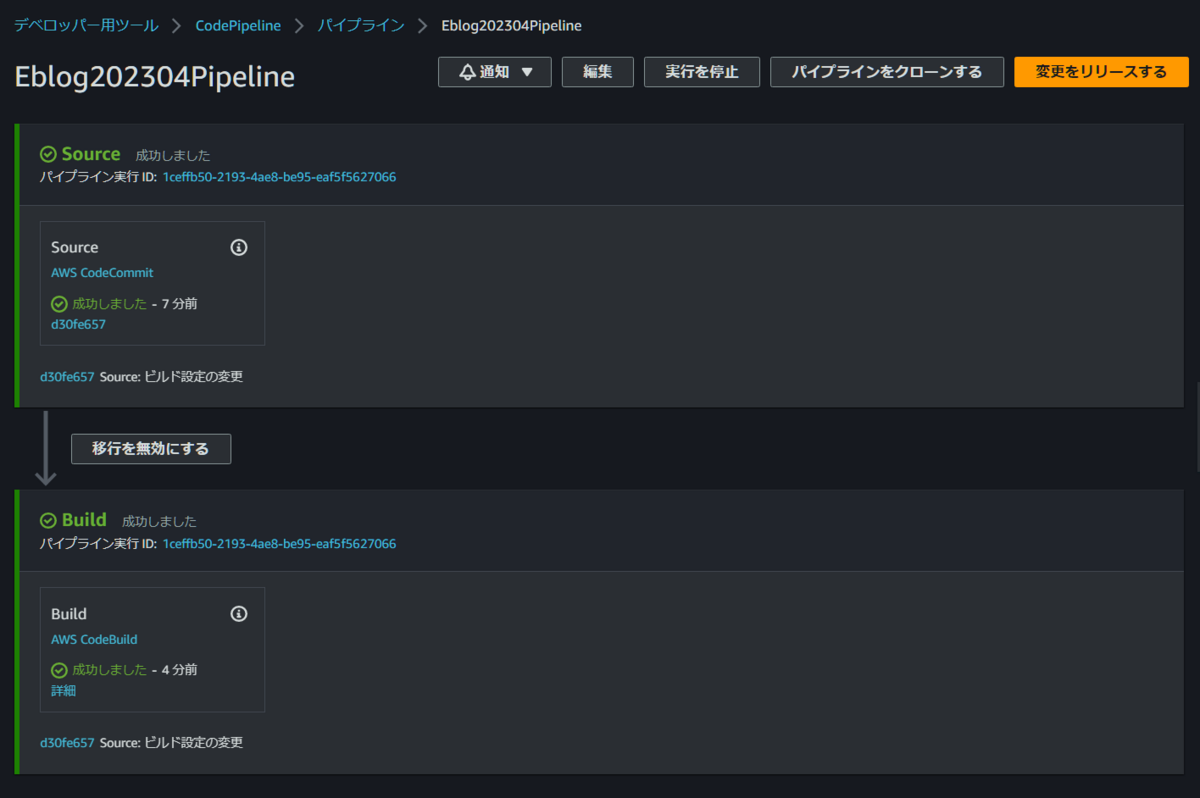Viewport: 1200px width, 798px height.
Task: Click 実行を停止 to stop execution
Action: (702, 72)
